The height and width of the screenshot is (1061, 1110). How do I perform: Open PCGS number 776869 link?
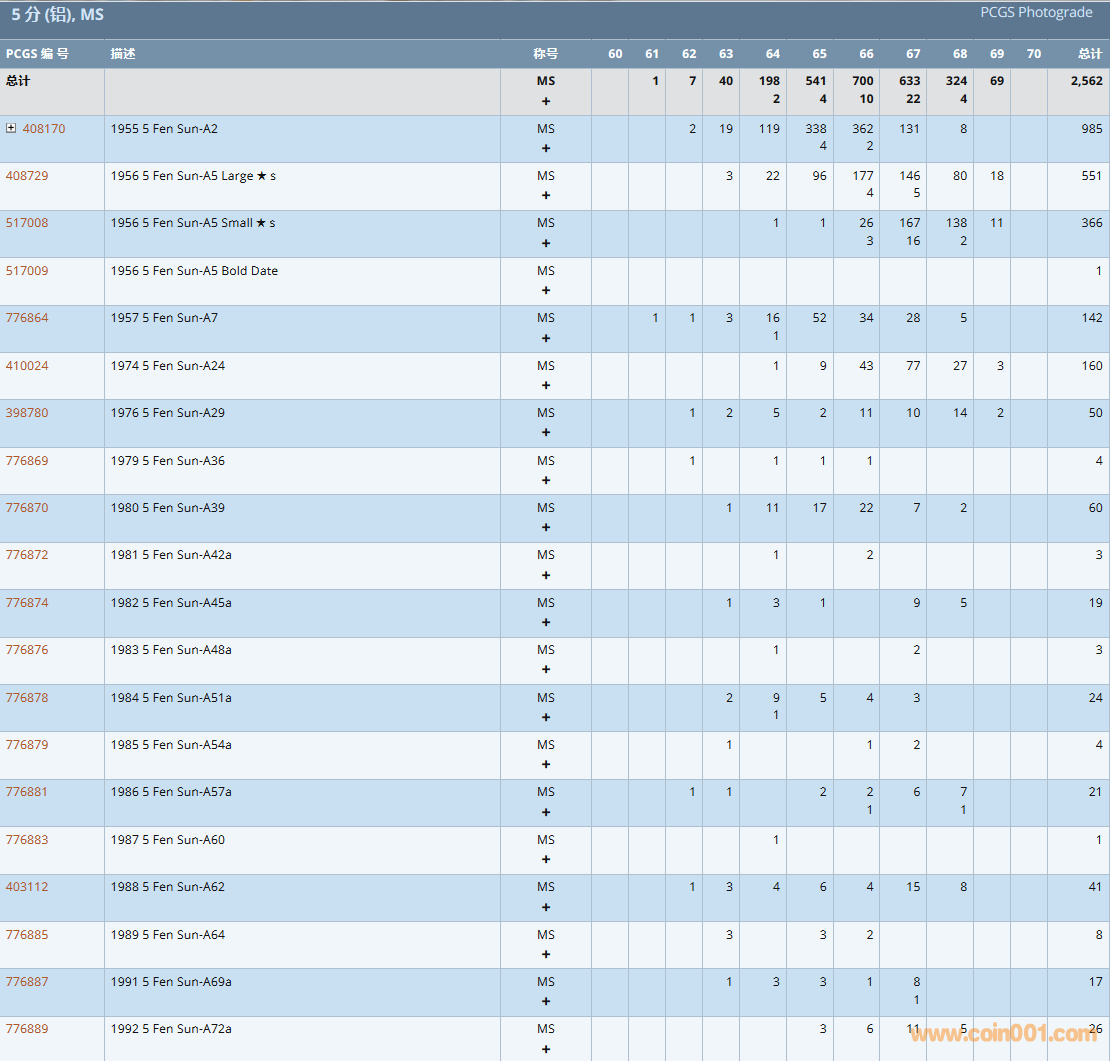pyautogui.click(x=27, y=461)
